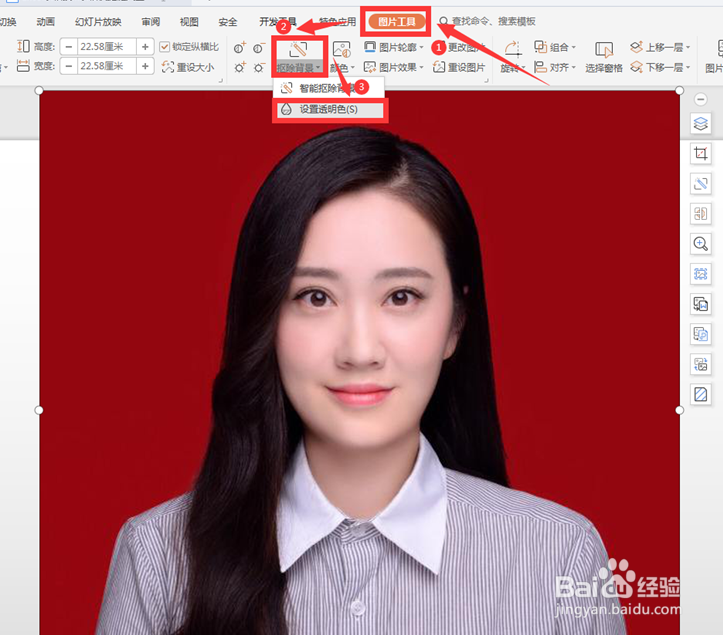Decrease contrast with the half-circle minus icon
The height and width of the screenshot is (635, 723).
pos(259,47)
